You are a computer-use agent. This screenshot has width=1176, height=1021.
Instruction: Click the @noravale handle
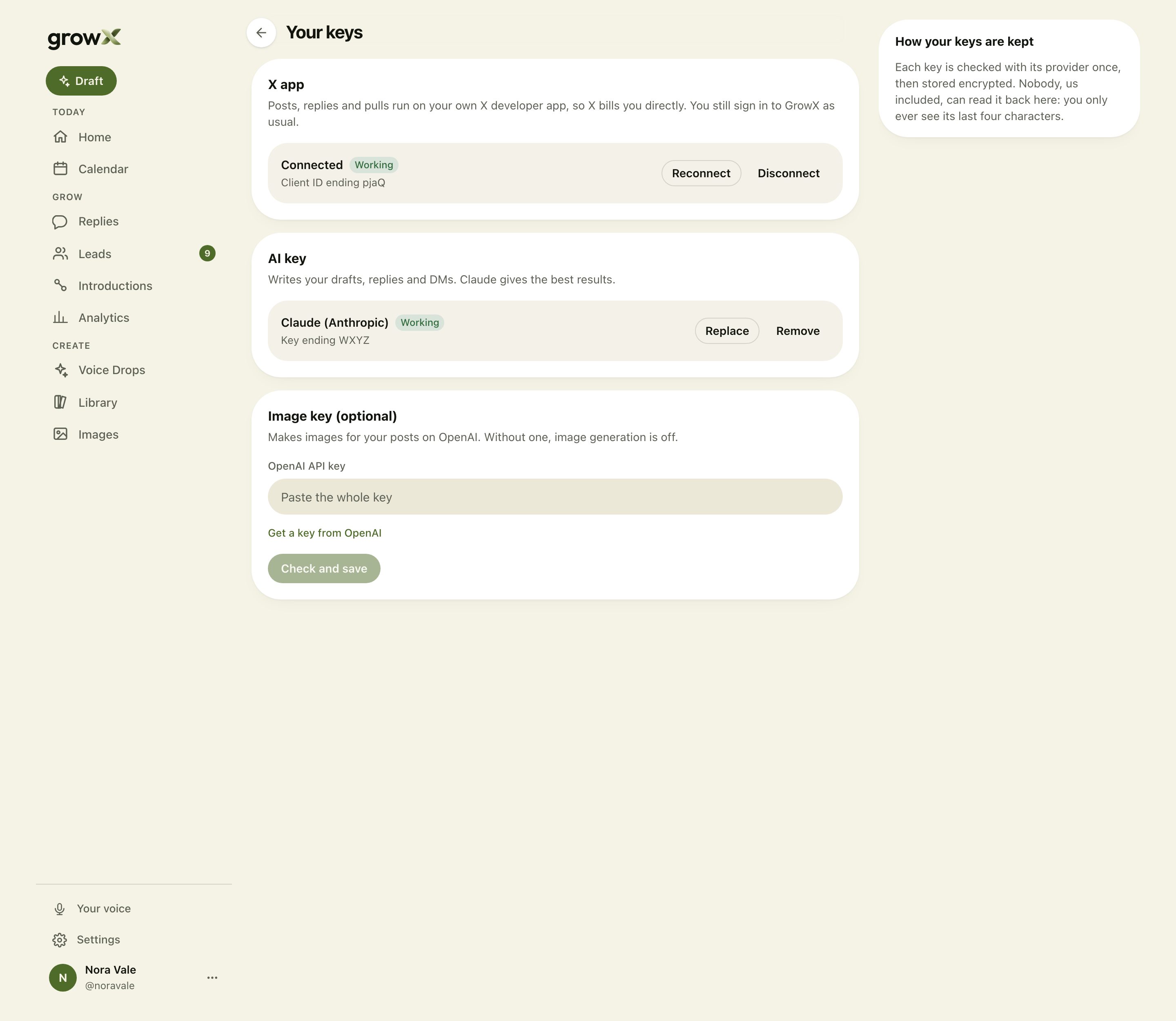110,986
